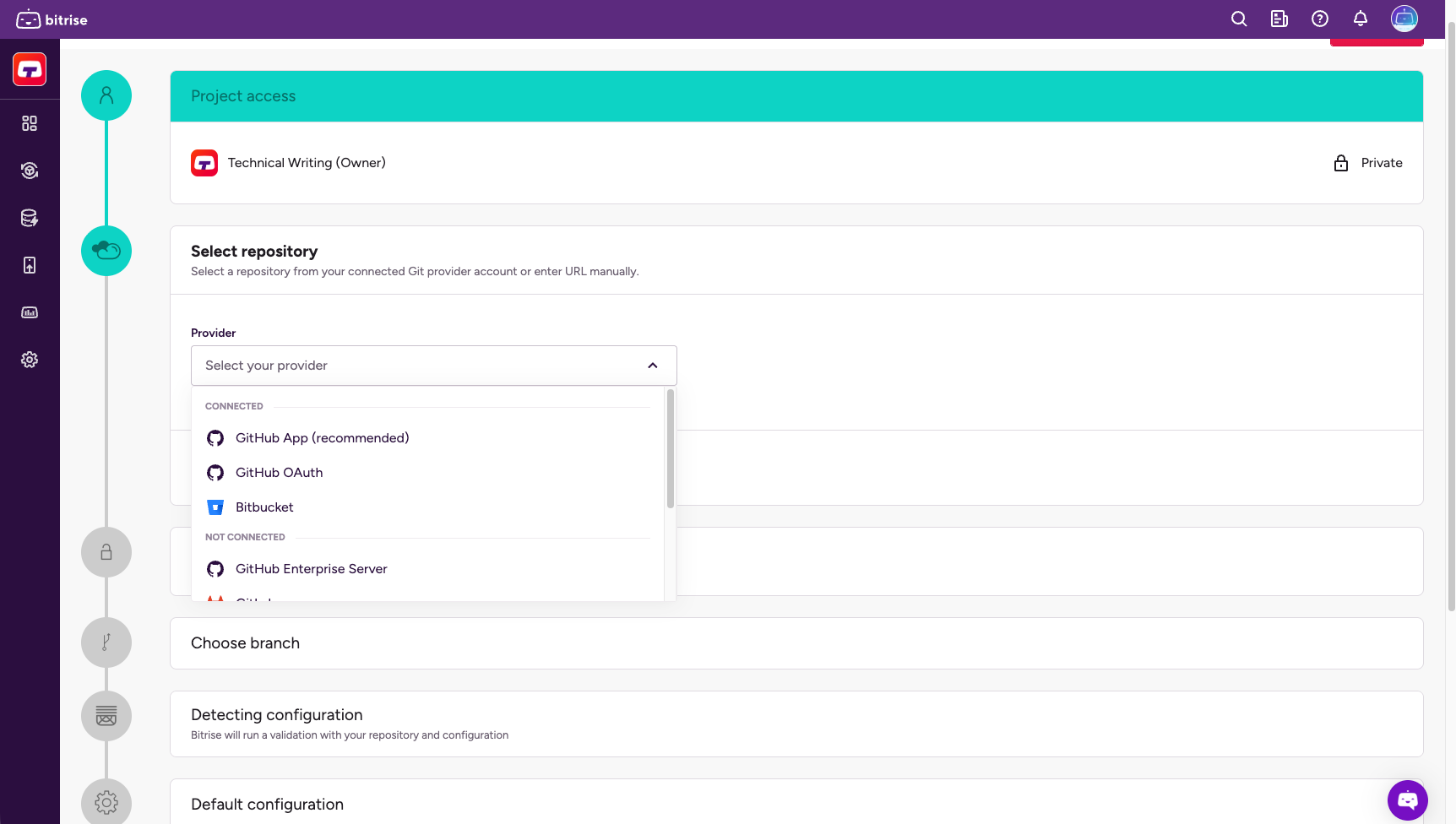Open the profile avatar menu

1403,18
